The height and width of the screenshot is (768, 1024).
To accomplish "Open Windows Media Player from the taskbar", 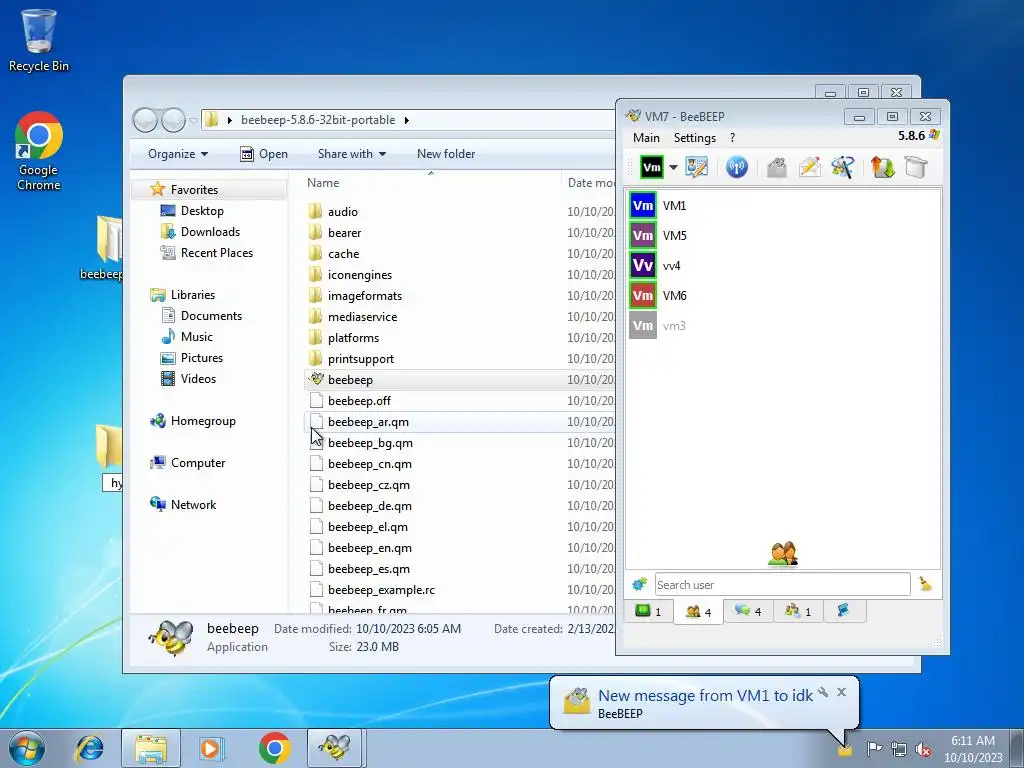I will pos(212,748).
